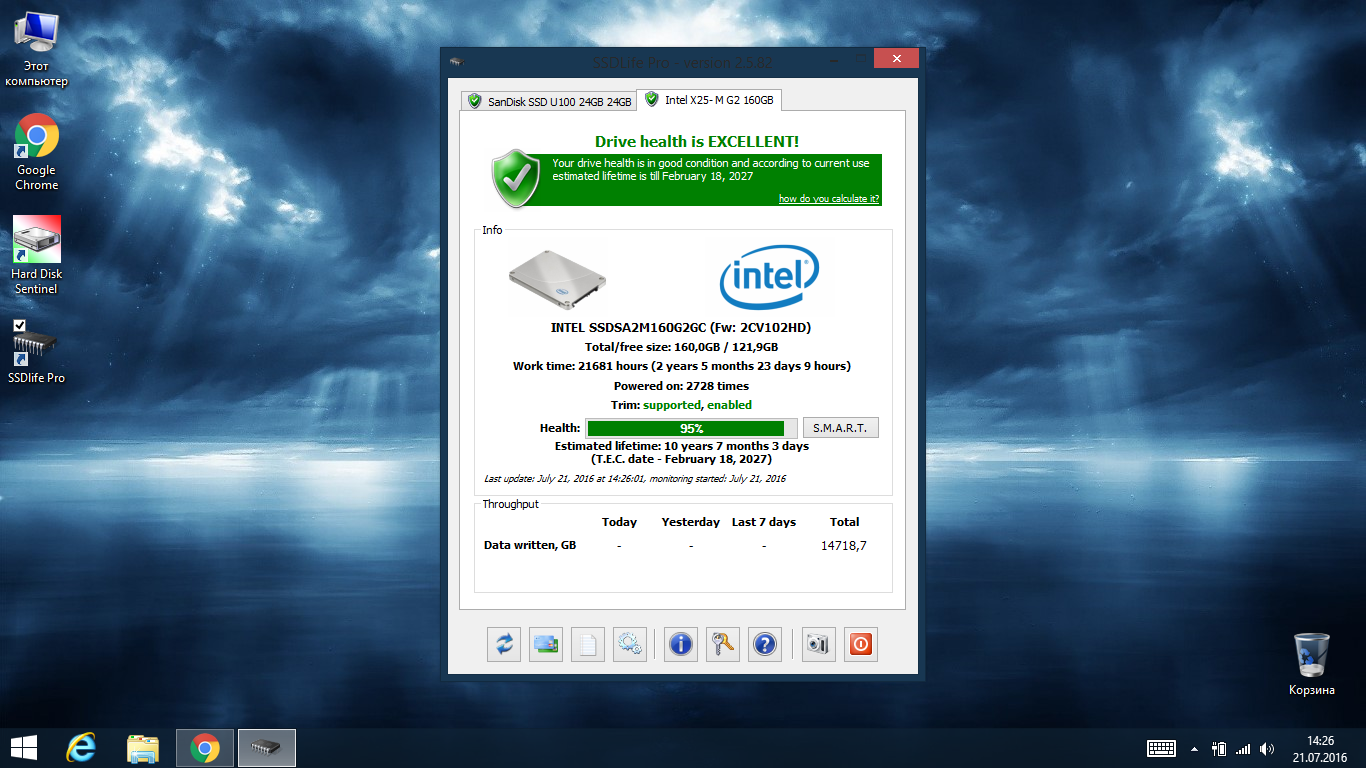Click the SSDLife Pro title bar icon
The image size is (1366, 768).
[456, 62]
